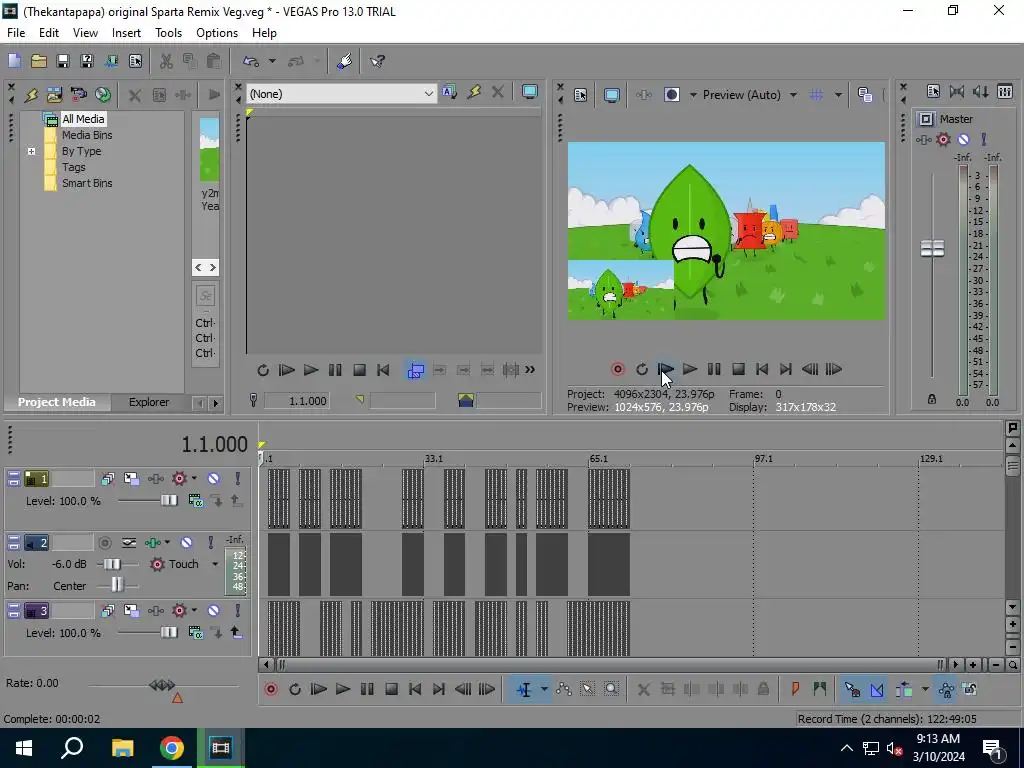Click Stop button in video preview
1024x768 pixels.
click(x=738, y=369)
